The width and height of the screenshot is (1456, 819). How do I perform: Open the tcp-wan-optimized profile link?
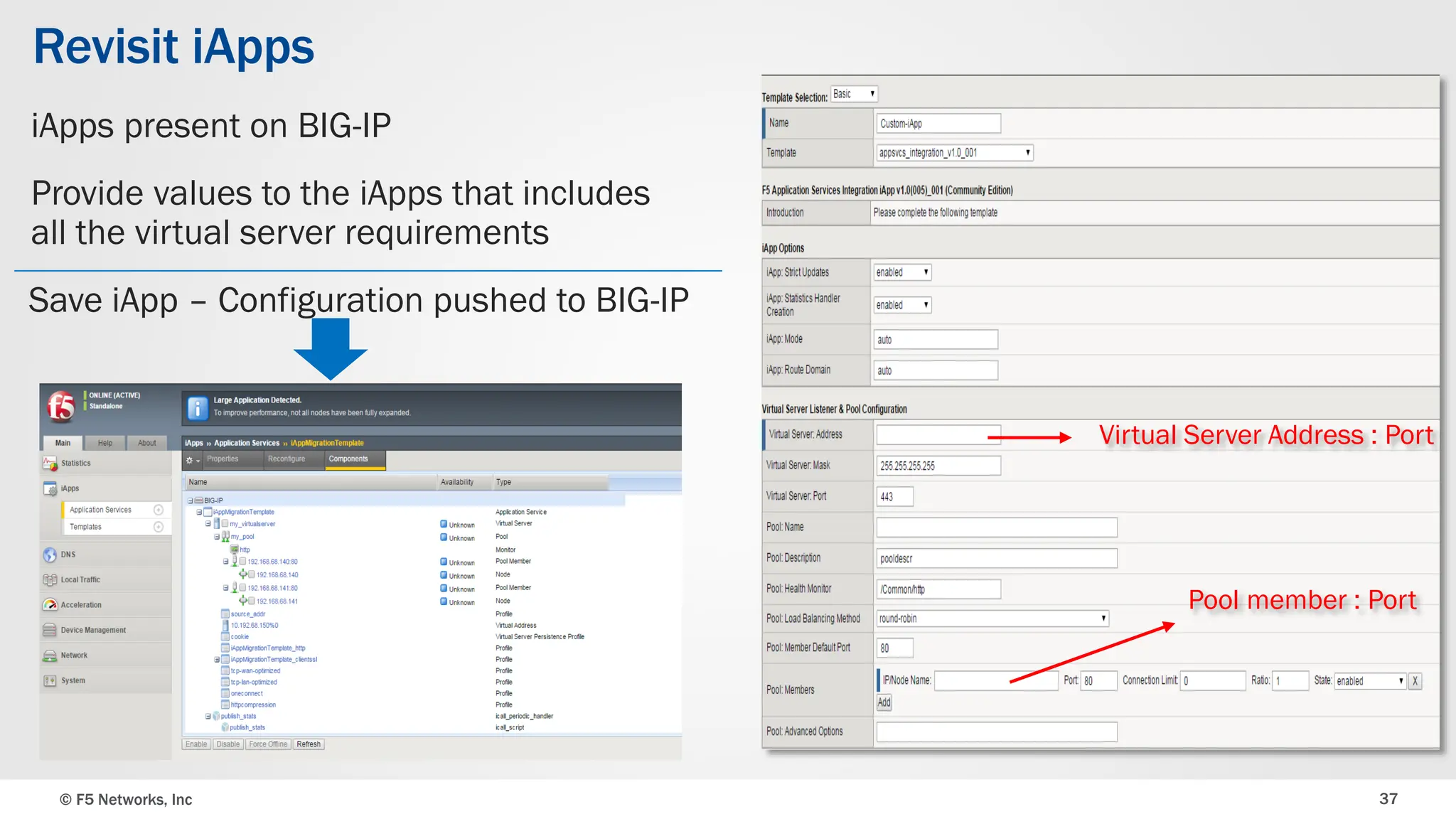coord(255,671)
